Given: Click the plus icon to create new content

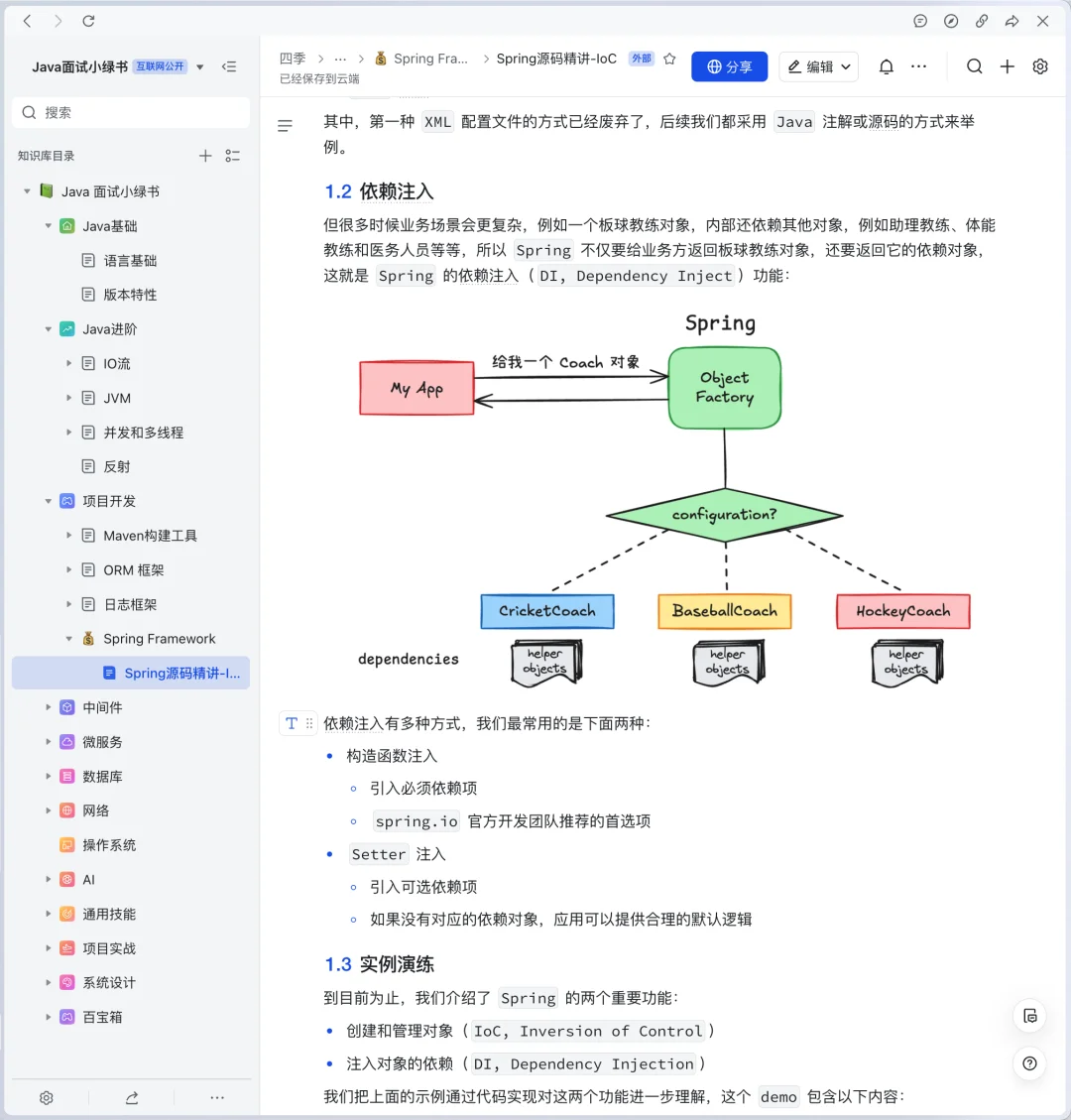Looking at the screenshot, I should pos(1008,65).
